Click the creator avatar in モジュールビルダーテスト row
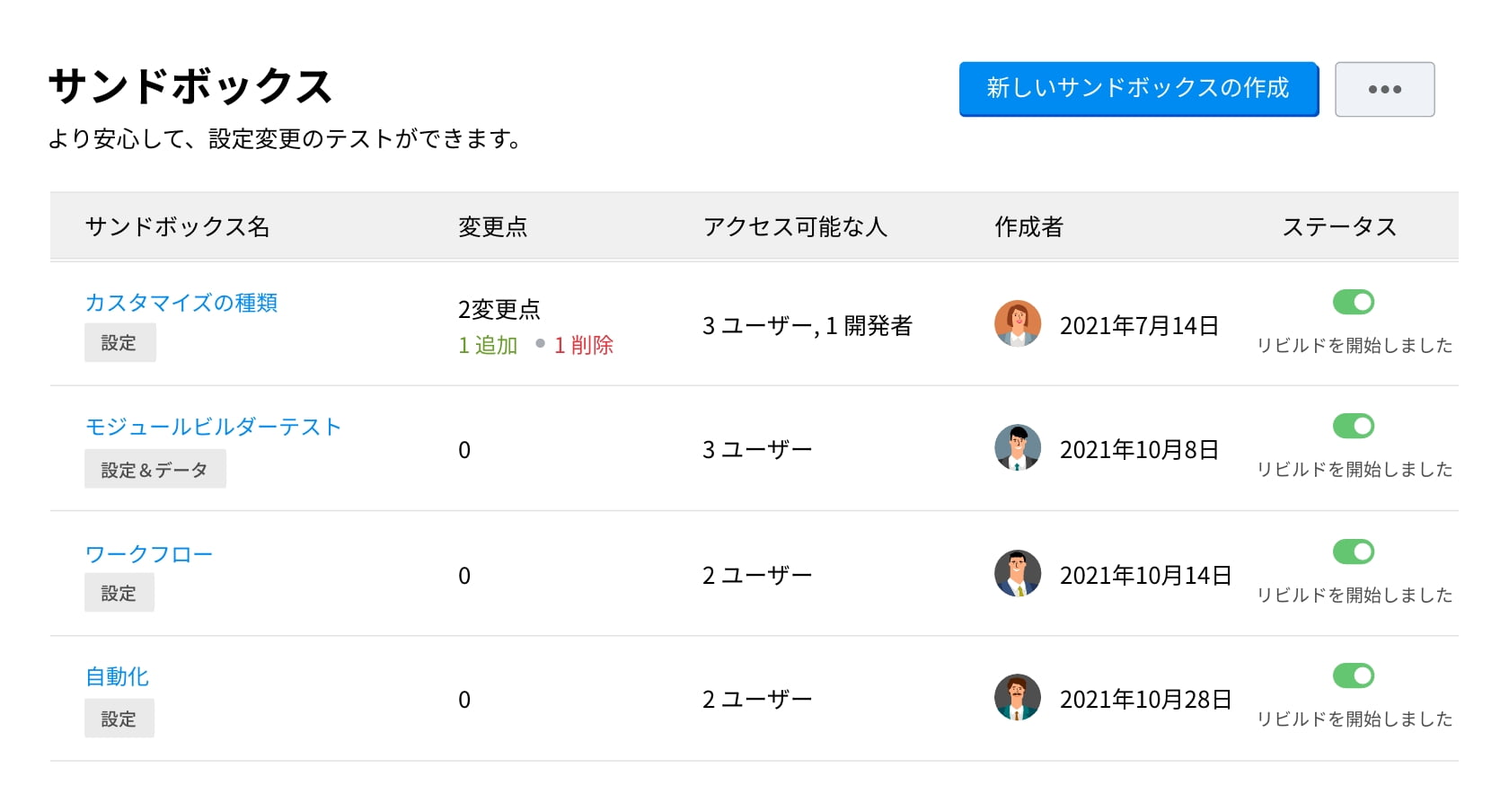Screen dimensions: 1509x812 click(1018, 448)
